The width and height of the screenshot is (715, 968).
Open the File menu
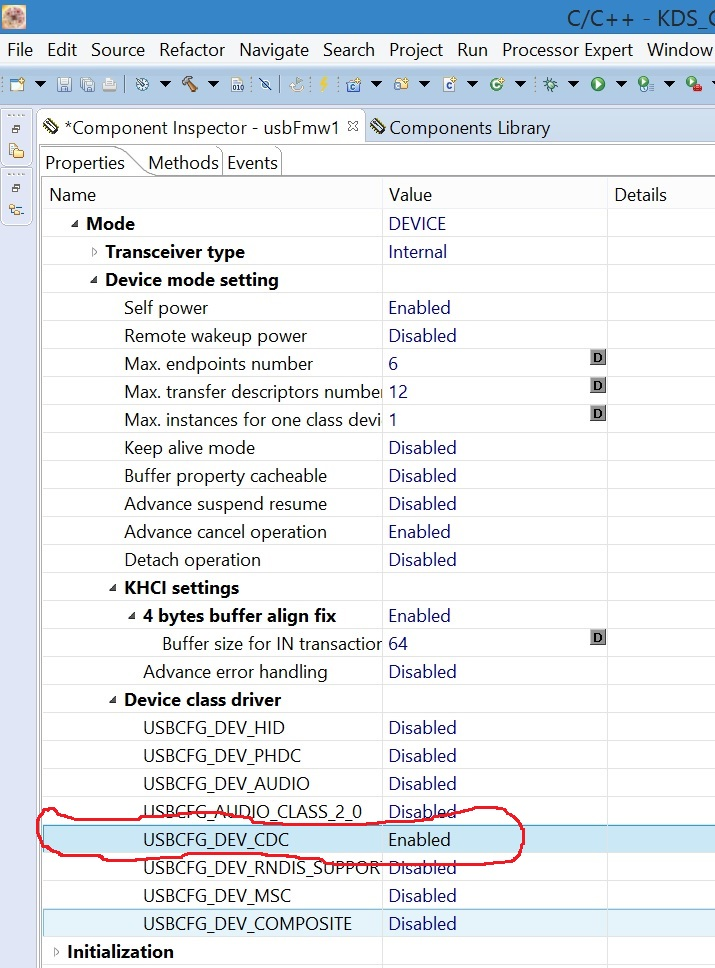click(x=20, y=49)
